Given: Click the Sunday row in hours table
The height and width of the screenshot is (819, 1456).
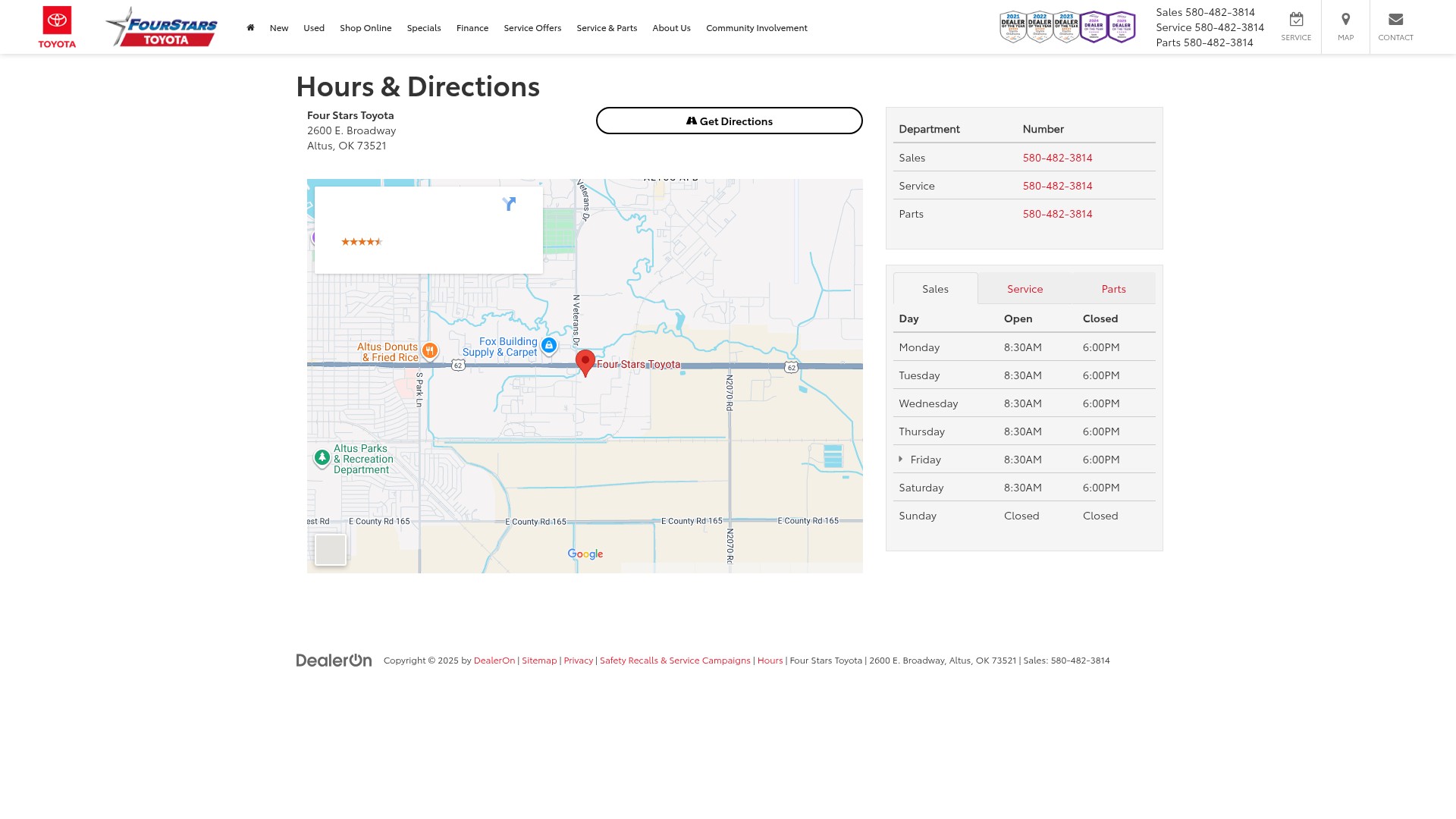Looking at the screenshot, I should [1024, 515].
